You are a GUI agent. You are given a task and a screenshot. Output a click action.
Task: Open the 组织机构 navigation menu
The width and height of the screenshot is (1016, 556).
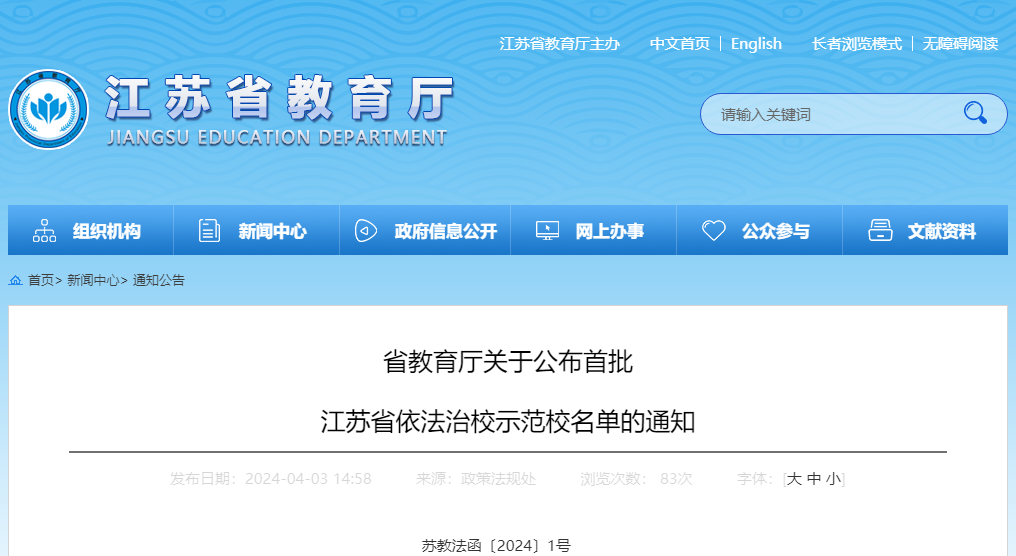tap(106, 231)
